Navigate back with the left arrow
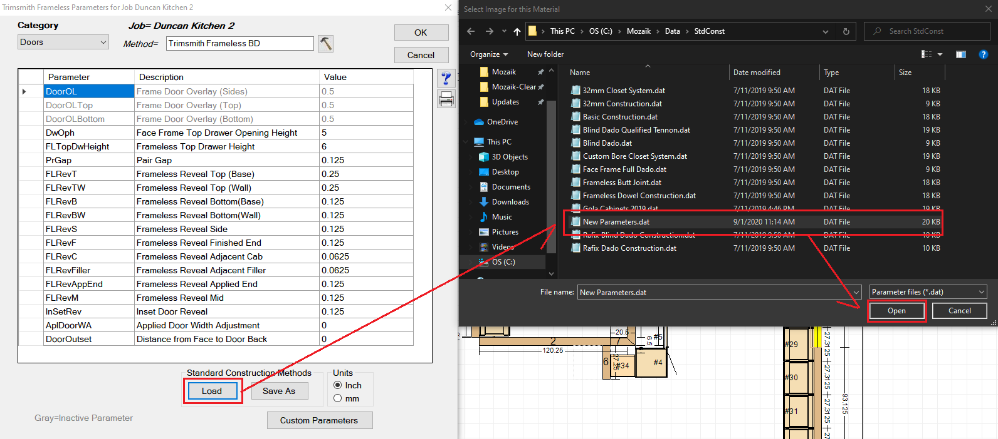Viewport: 998px width, 439px height. tap(471, 32)
